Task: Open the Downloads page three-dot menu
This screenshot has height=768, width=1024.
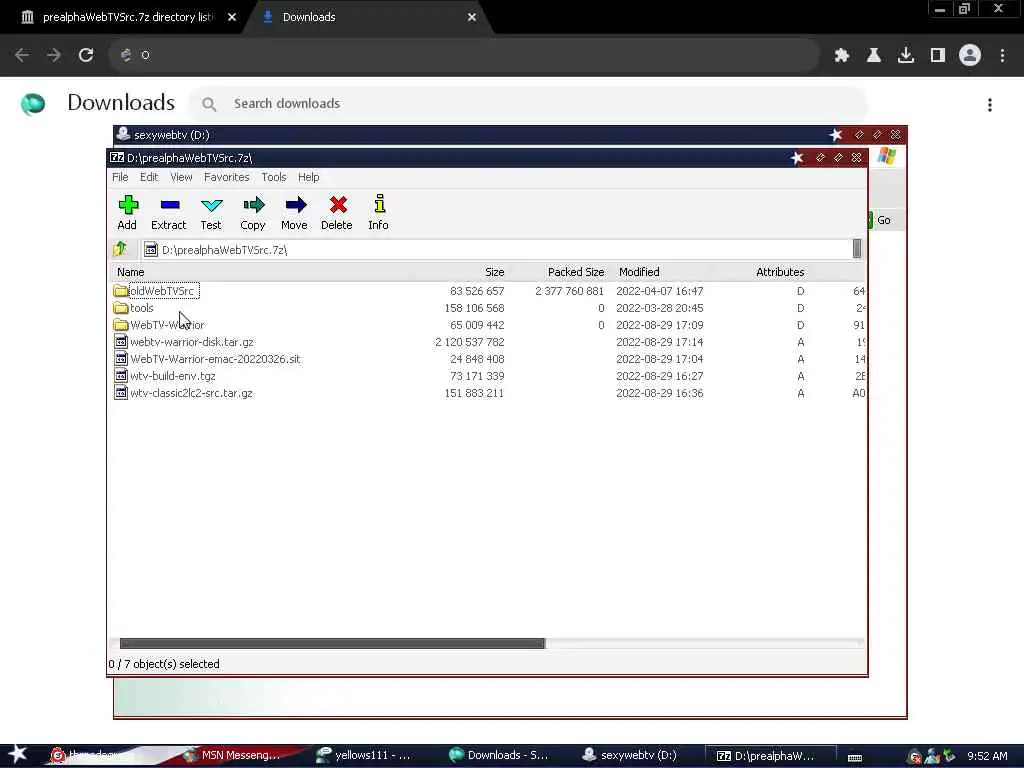Action: coord(989,104)
